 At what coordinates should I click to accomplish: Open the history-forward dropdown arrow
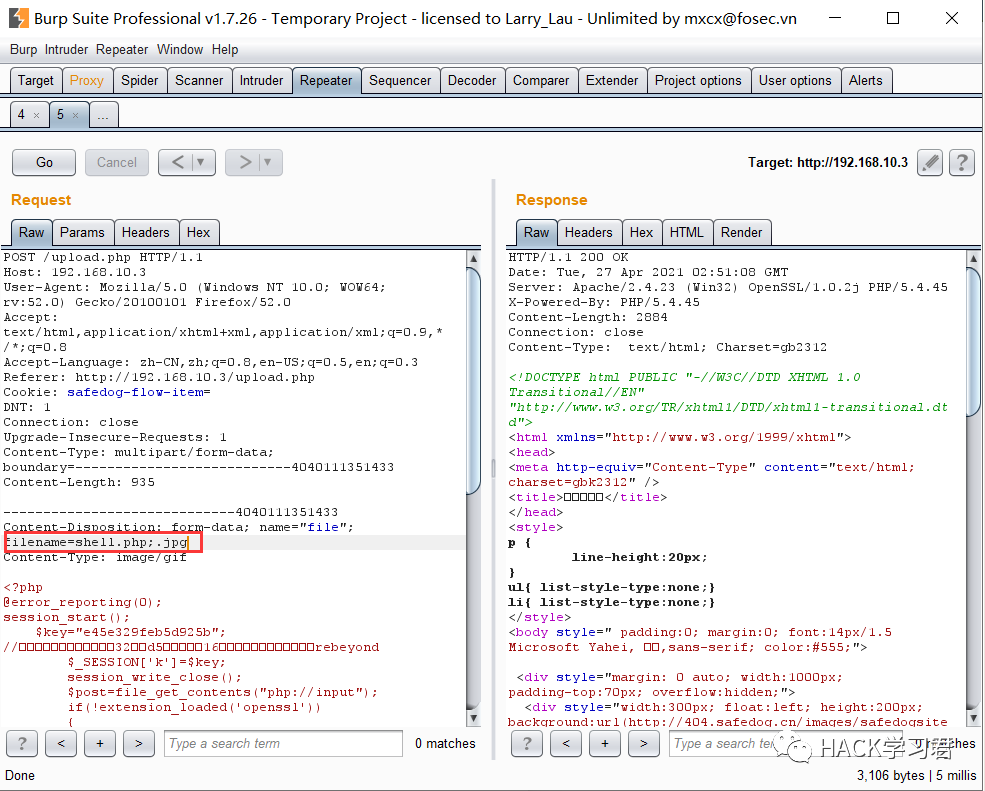[x=268, y=163]
